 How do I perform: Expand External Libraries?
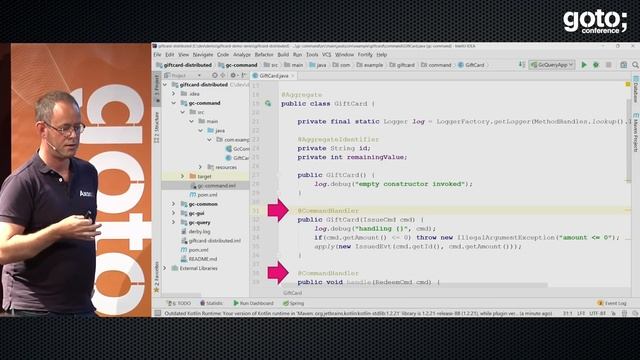tap(165, 268)
